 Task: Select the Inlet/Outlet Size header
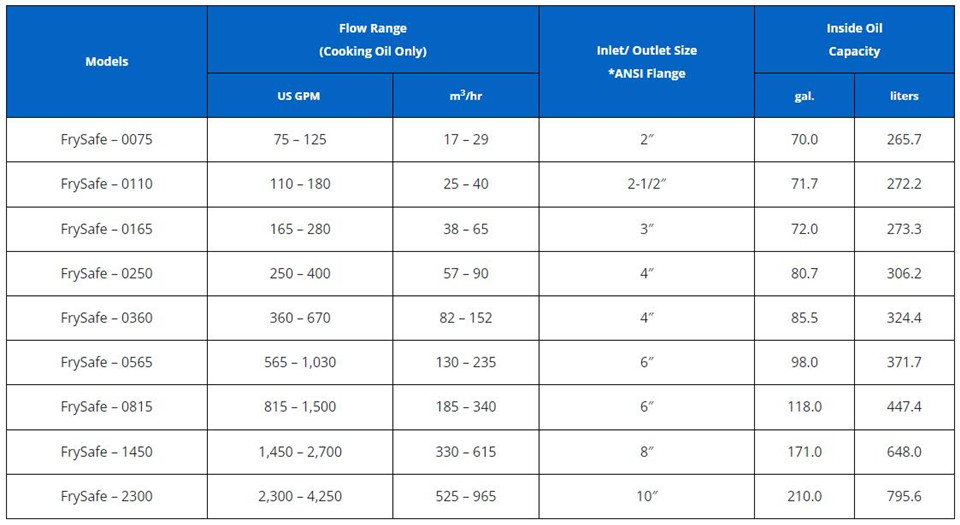click(x=647, y=62)
